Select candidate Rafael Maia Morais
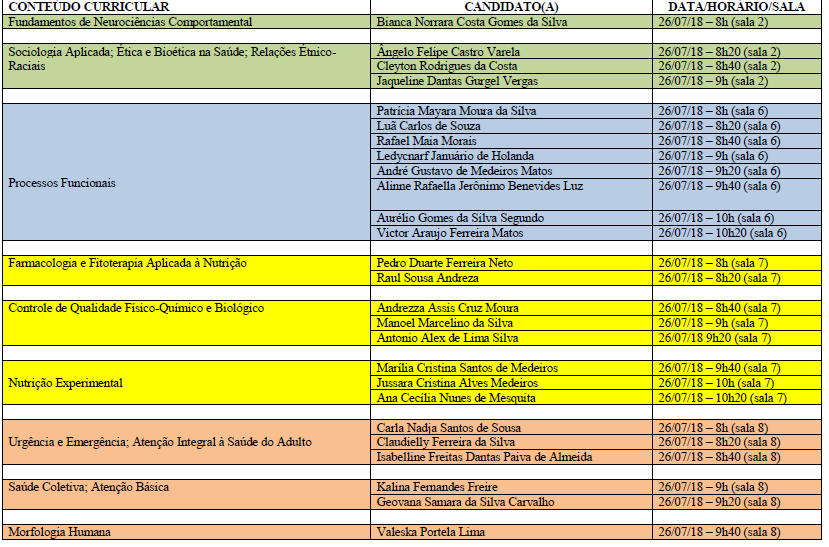Screen dimensions: 829x547 click(x=511, y=141)
